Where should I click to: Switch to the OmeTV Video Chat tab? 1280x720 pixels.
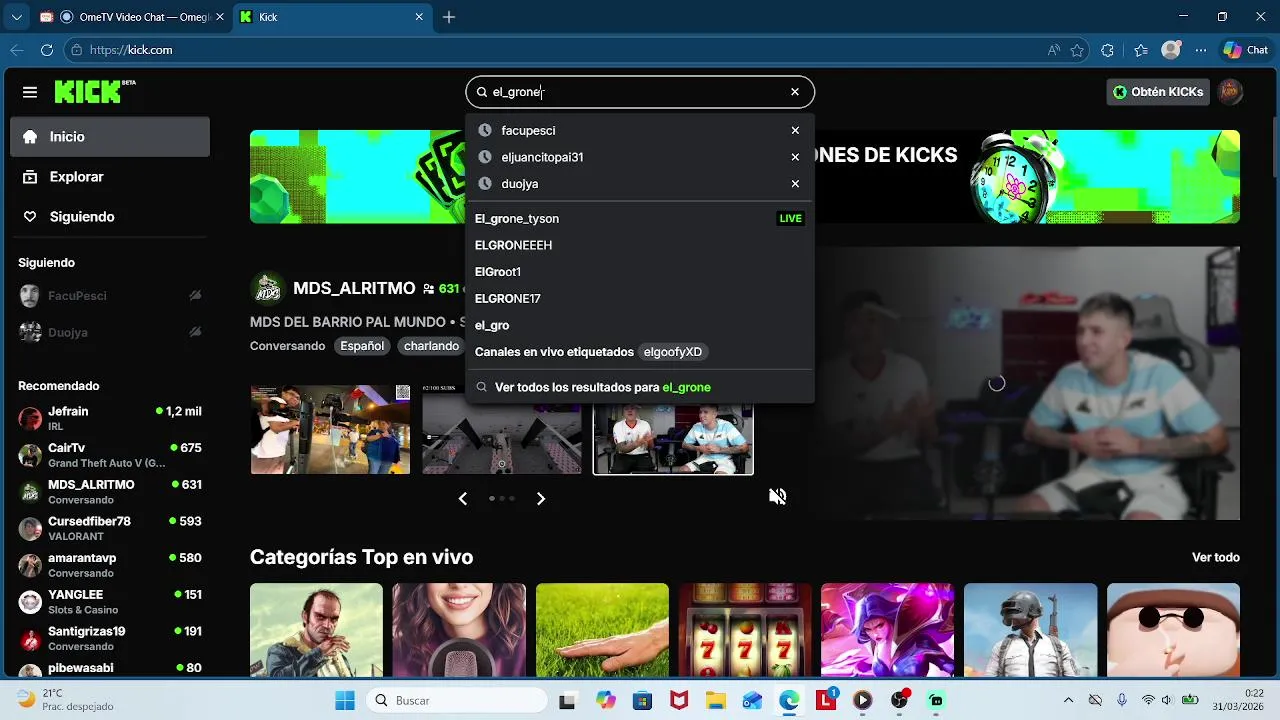(x=130, y=17)
